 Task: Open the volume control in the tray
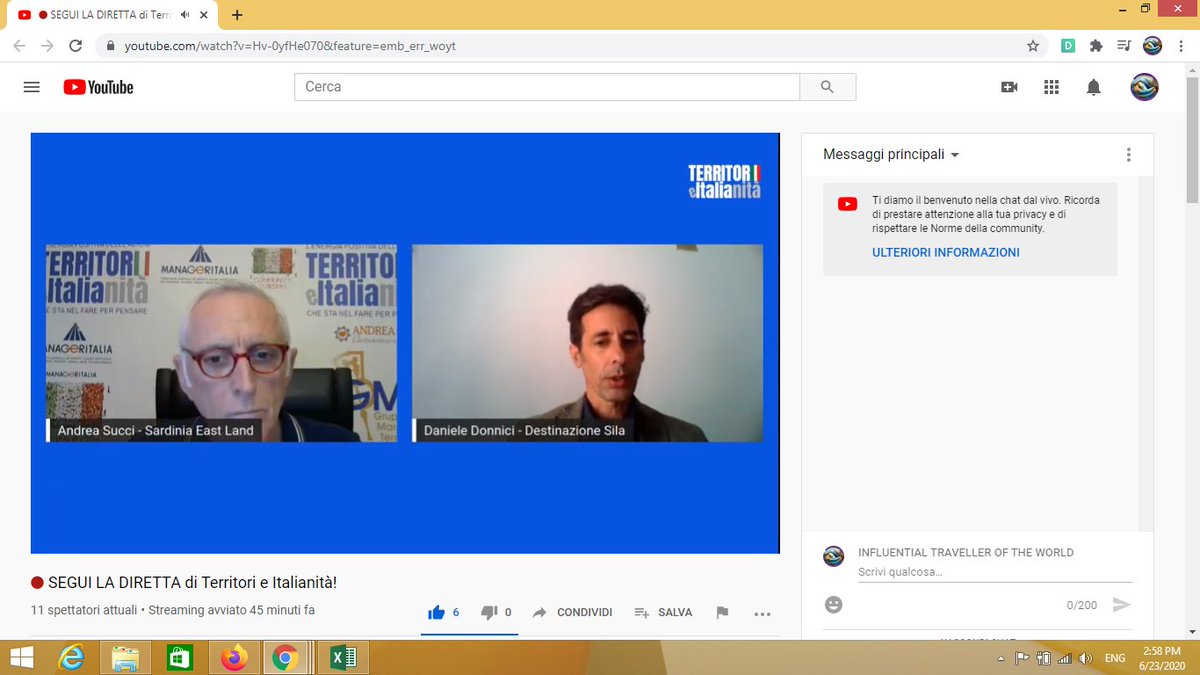(x=1085, y=659)
